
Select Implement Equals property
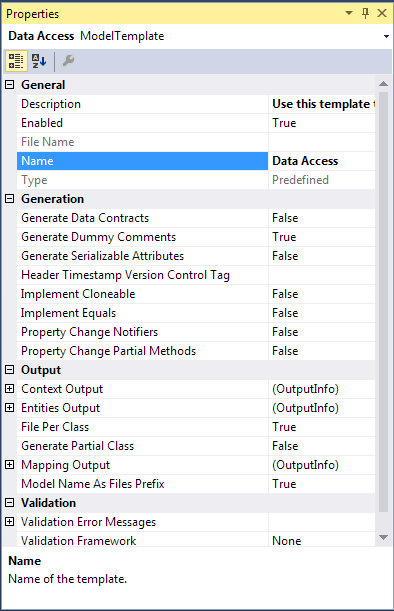point(142,313)
